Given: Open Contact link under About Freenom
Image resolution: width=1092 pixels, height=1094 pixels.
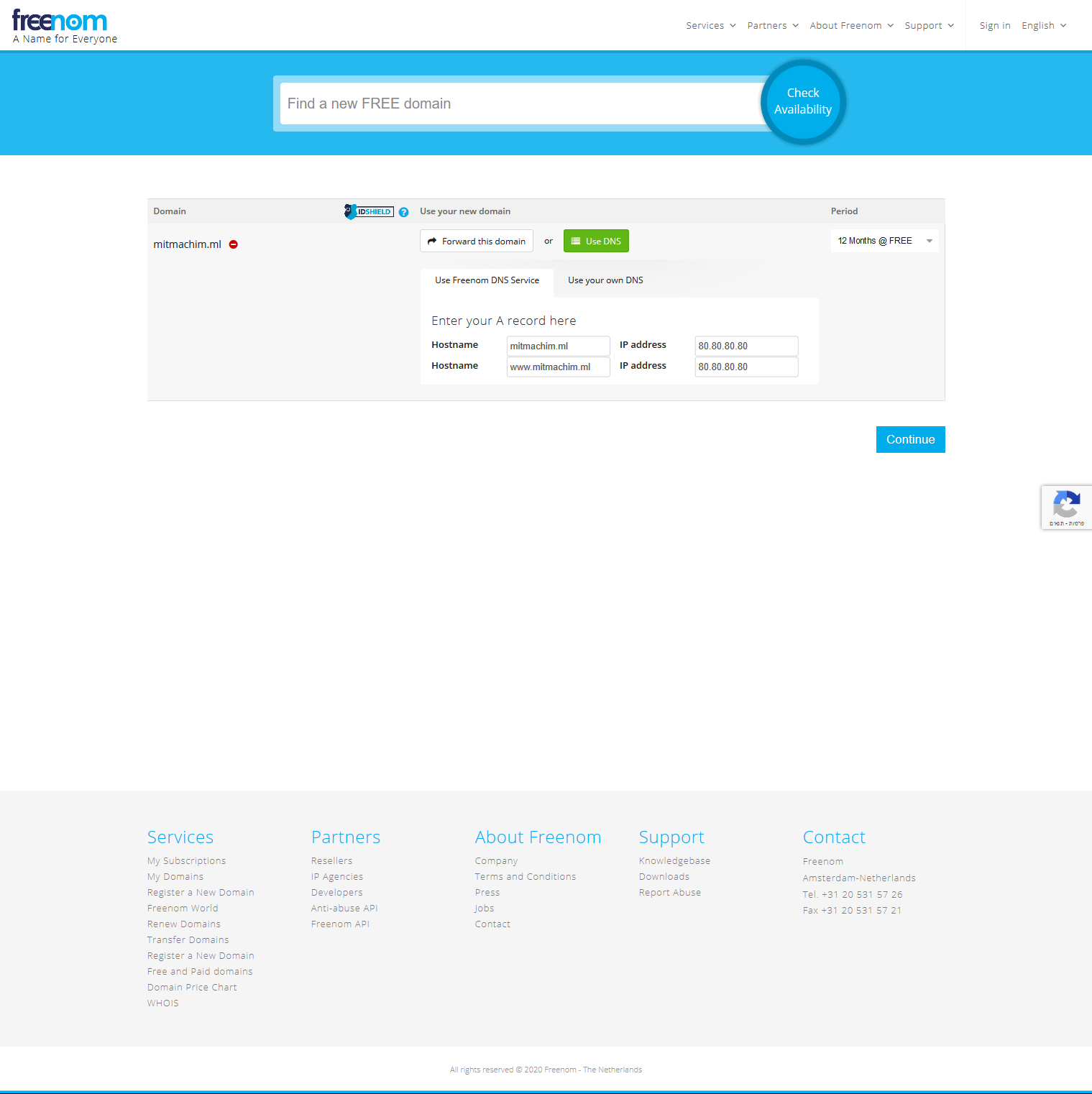Looking at the screenshot, I should [x=492, y=924].
